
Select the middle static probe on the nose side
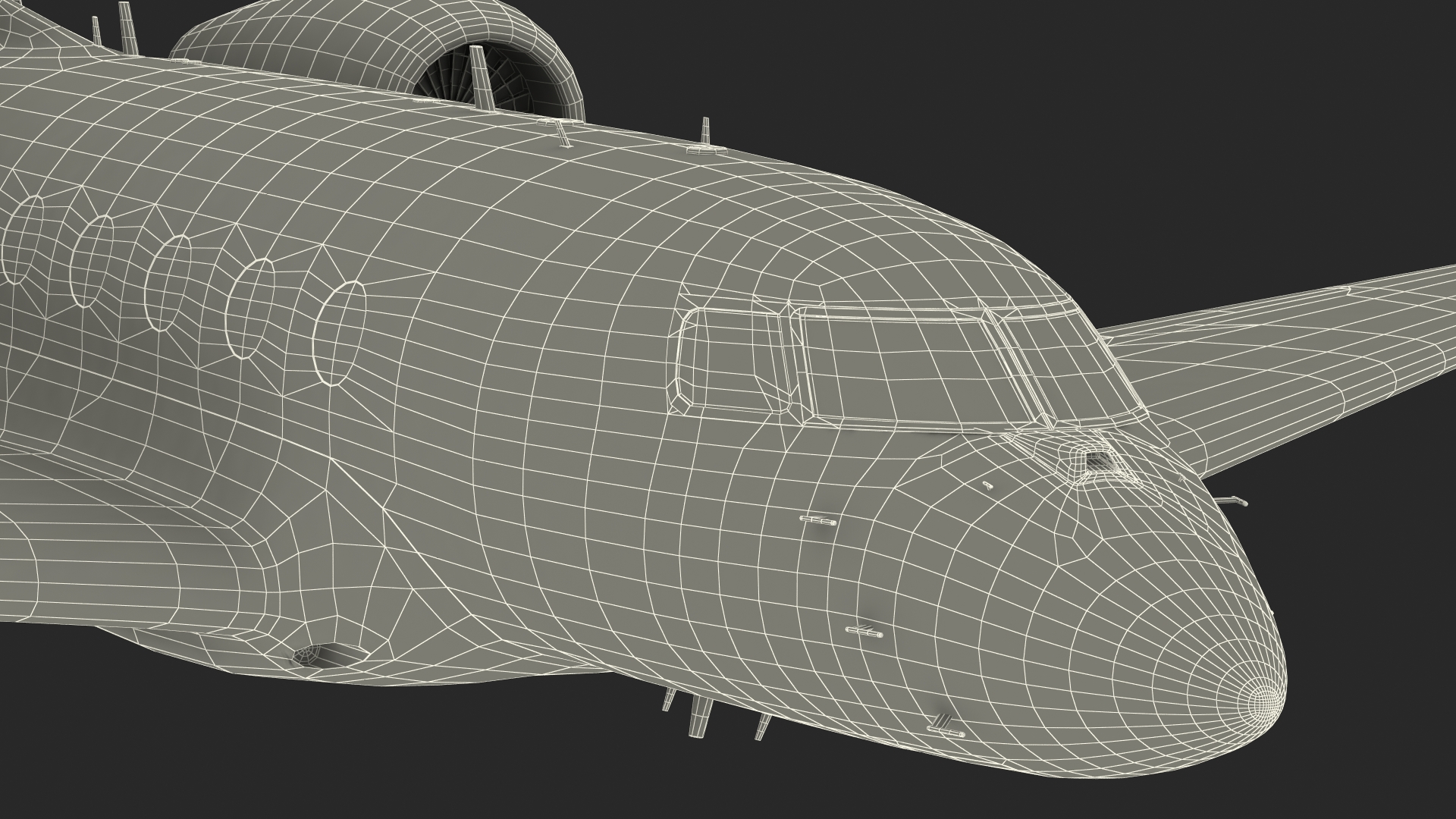coord(864,631)
